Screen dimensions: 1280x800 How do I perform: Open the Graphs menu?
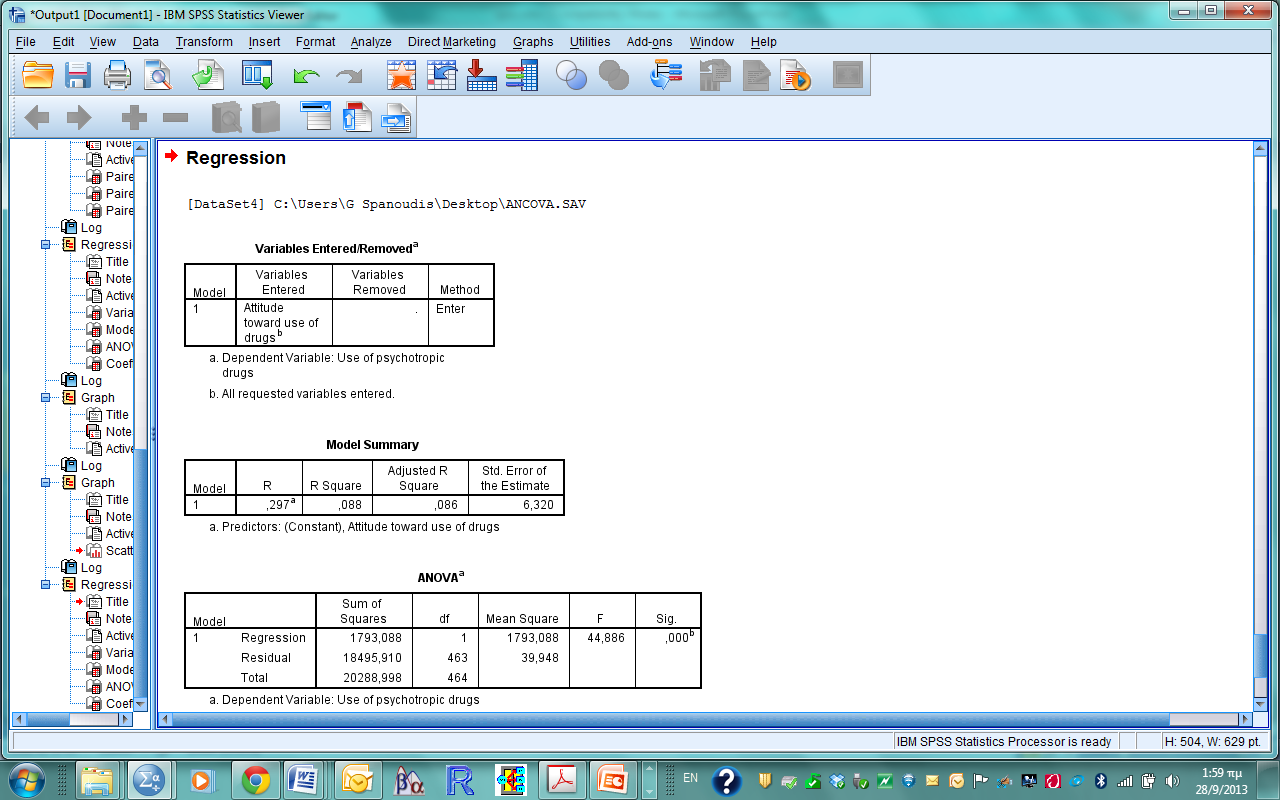533,42
